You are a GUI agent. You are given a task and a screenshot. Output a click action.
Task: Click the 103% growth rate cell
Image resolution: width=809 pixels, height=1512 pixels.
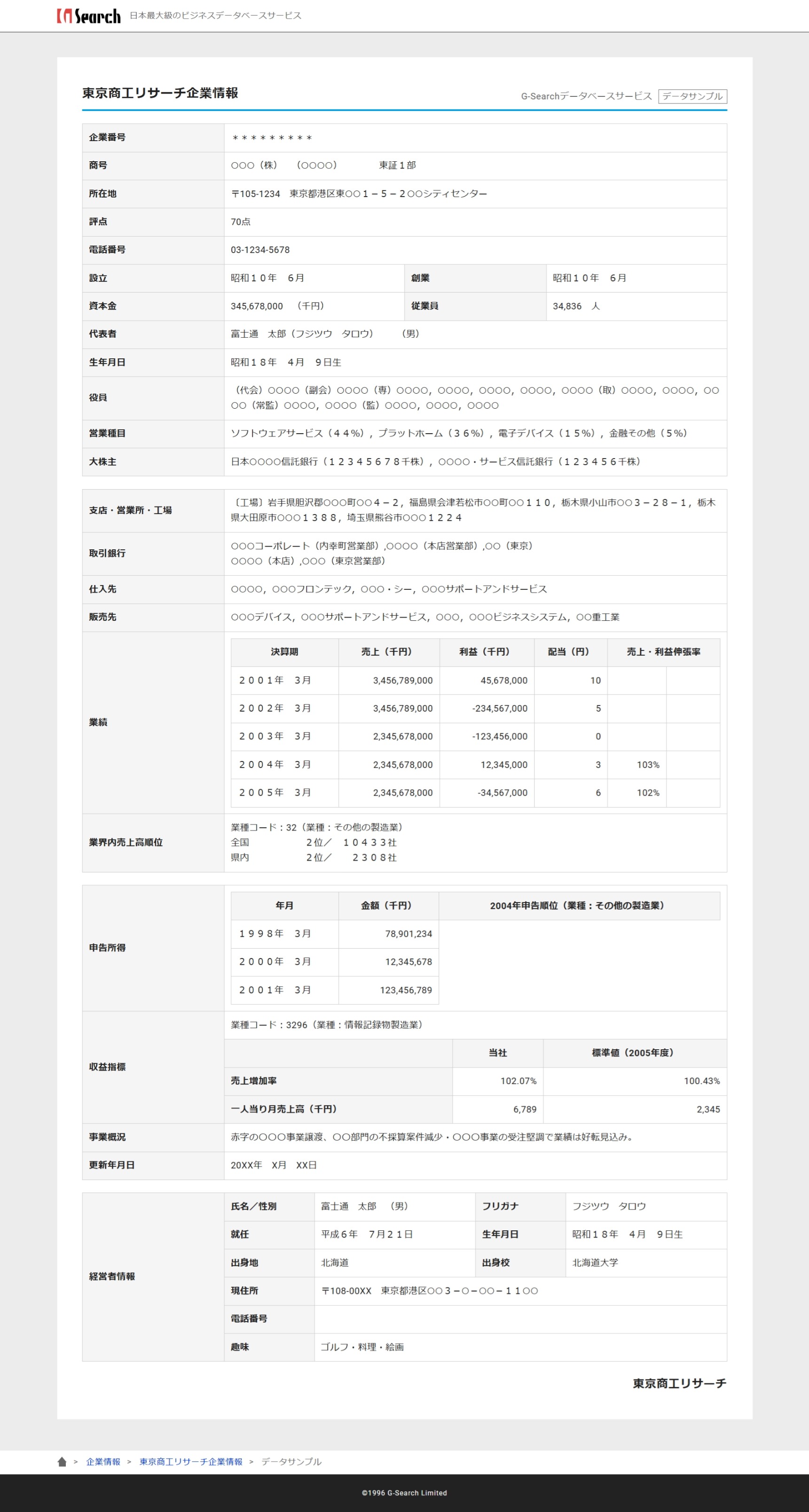648,765
